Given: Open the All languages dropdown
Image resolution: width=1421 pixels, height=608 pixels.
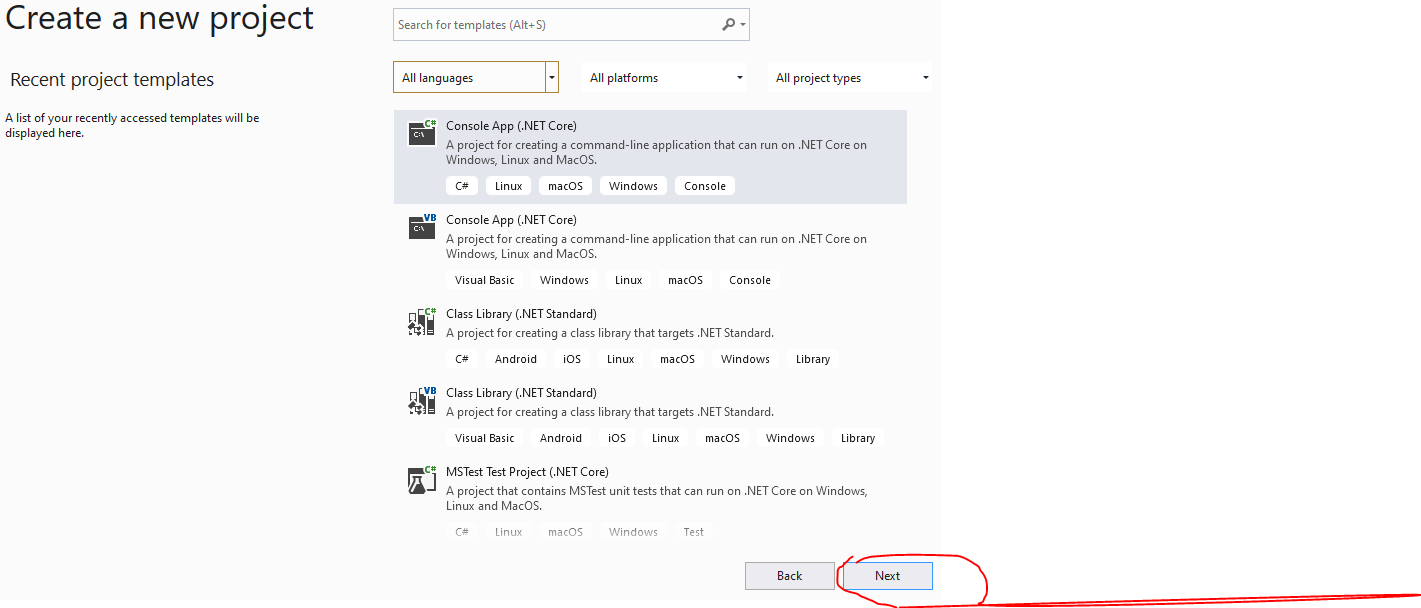Looking at the screenshot, I should [476, 78].
